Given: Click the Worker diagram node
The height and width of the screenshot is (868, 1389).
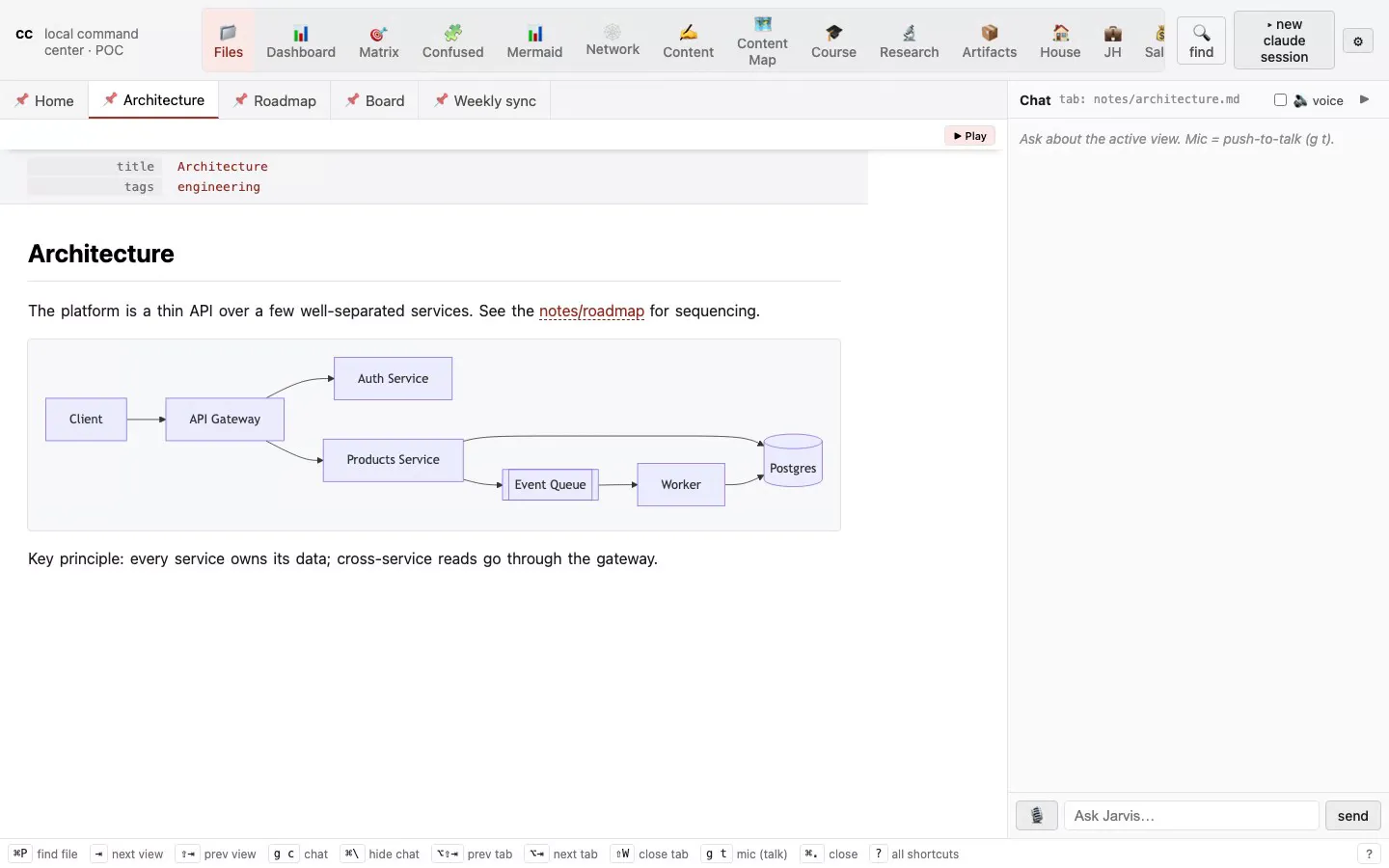Looking at the screenshot, I should pyautogui.click(x=681, y=484).
